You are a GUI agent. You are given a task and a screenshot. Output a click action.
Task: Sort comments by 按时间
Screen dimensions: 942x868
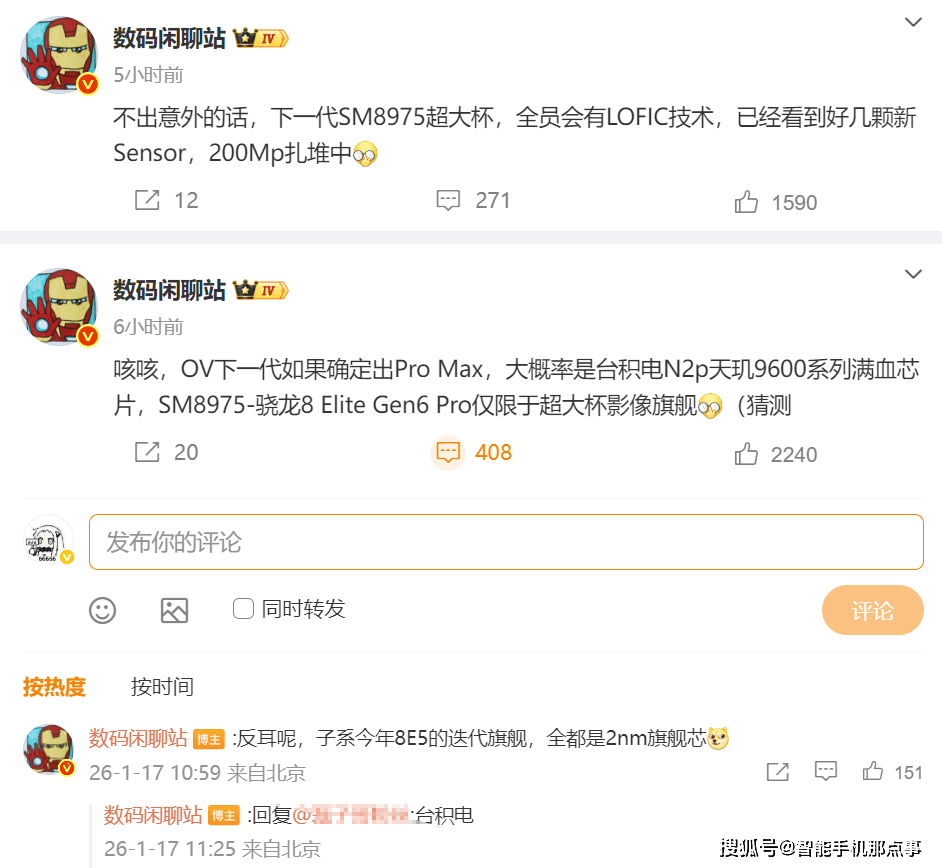pyautogui.click(x=162, y=687)
